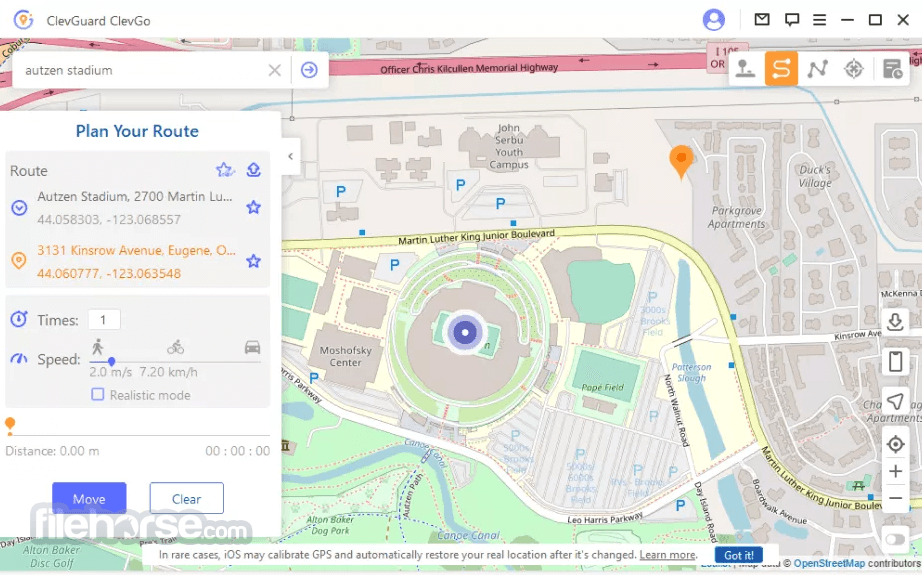Select the 3131 Kinsrow Avenue route entry
The height and width of the screenshot is (575, 922).
pos(136,262)
